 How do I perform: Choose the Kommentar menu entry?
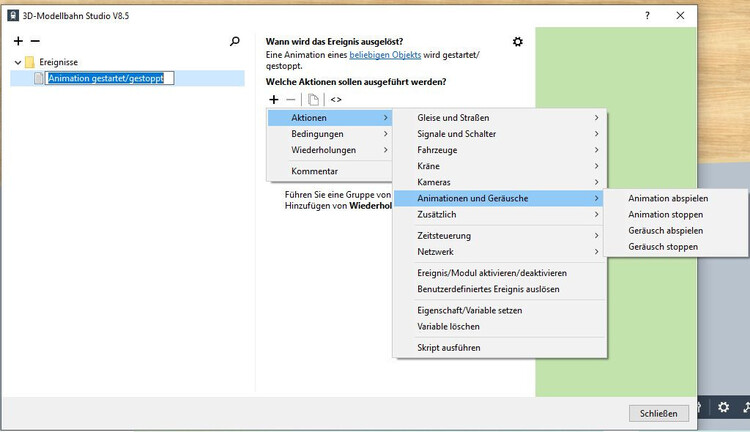330,171
